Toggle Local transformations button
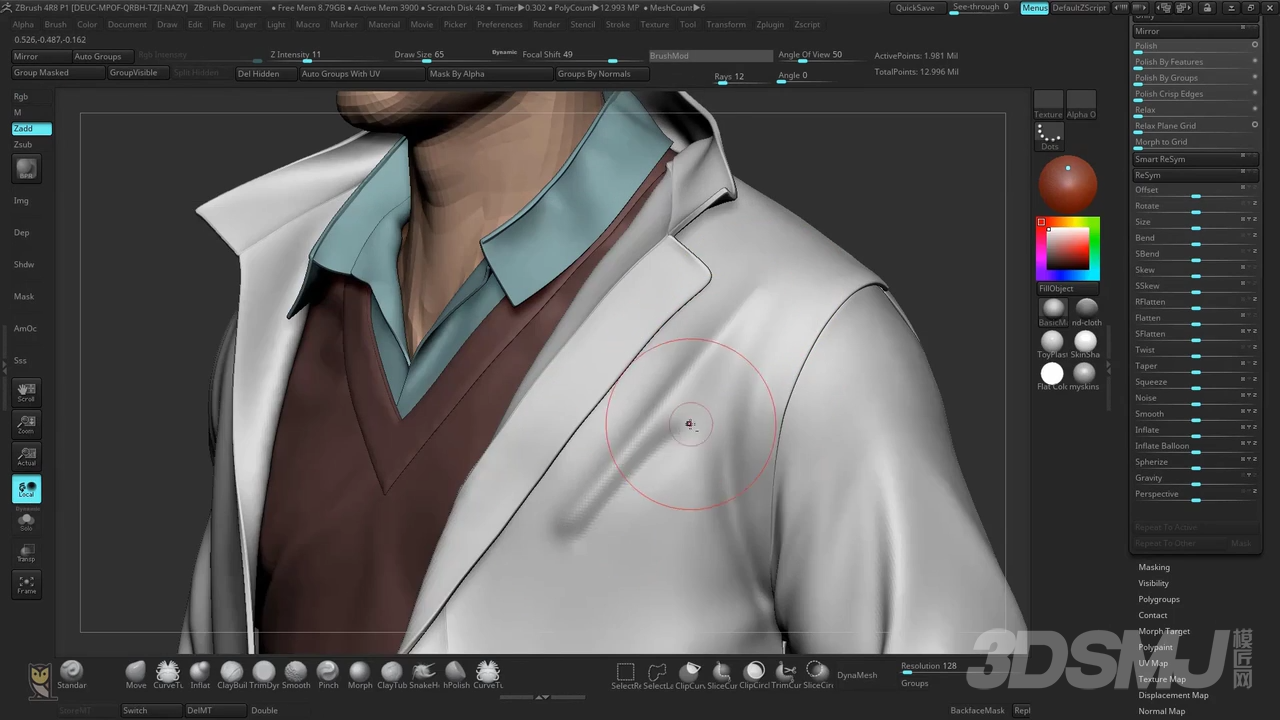1280x720 pixels. tap(26, 489)
